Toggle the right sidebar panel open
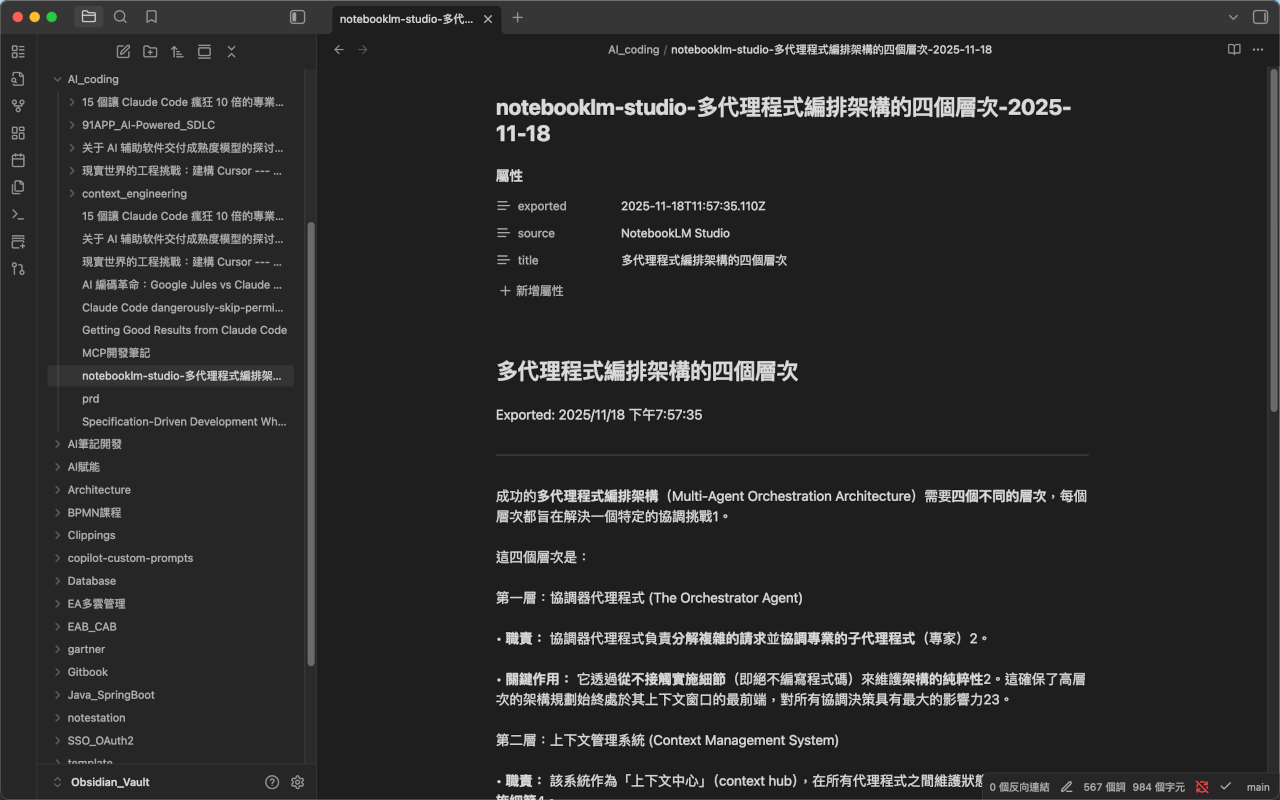 [x=1261, y=17]
